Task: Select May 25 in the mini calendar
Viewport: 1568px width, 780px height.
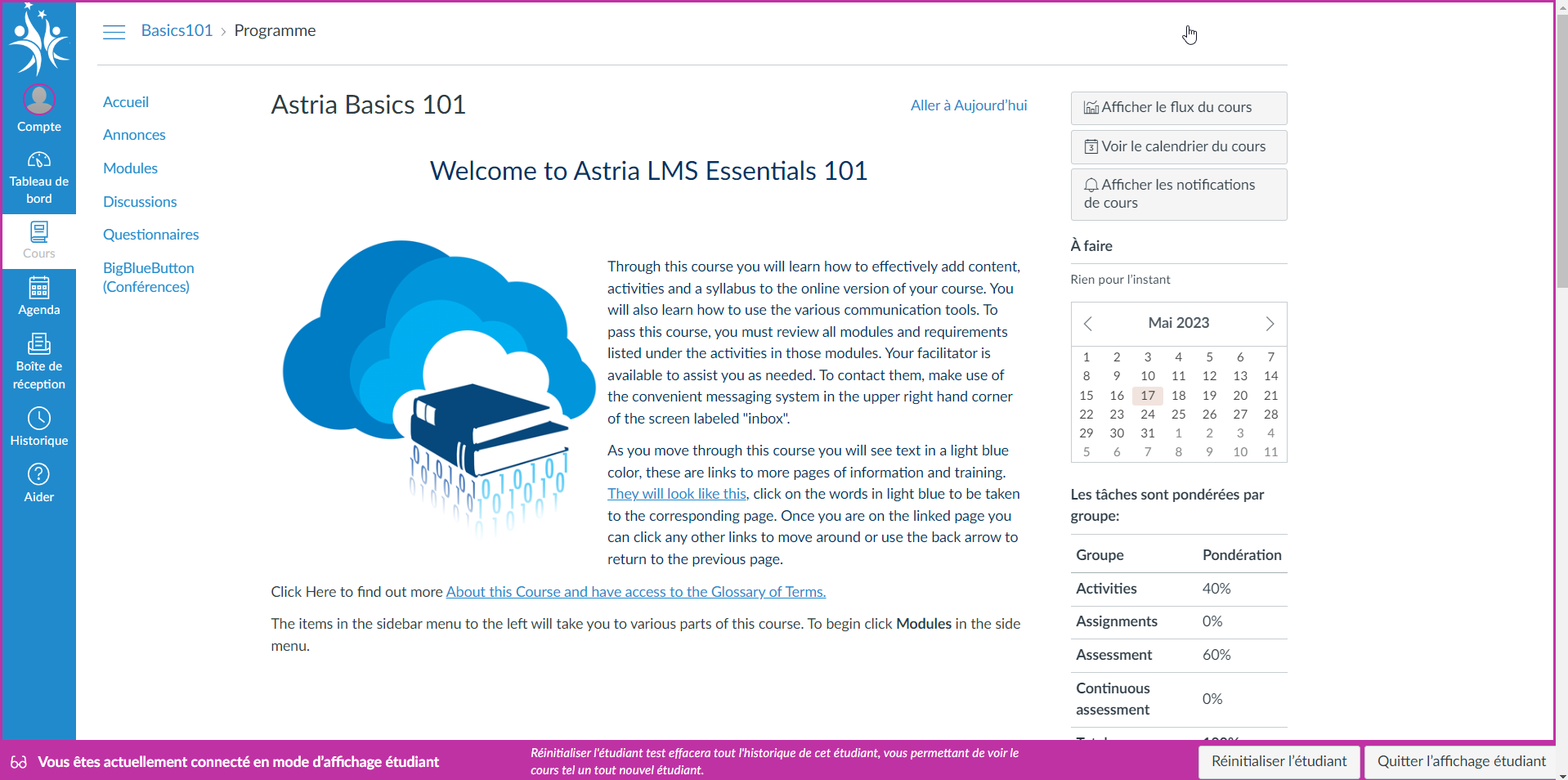Action: click(1179, 415)
